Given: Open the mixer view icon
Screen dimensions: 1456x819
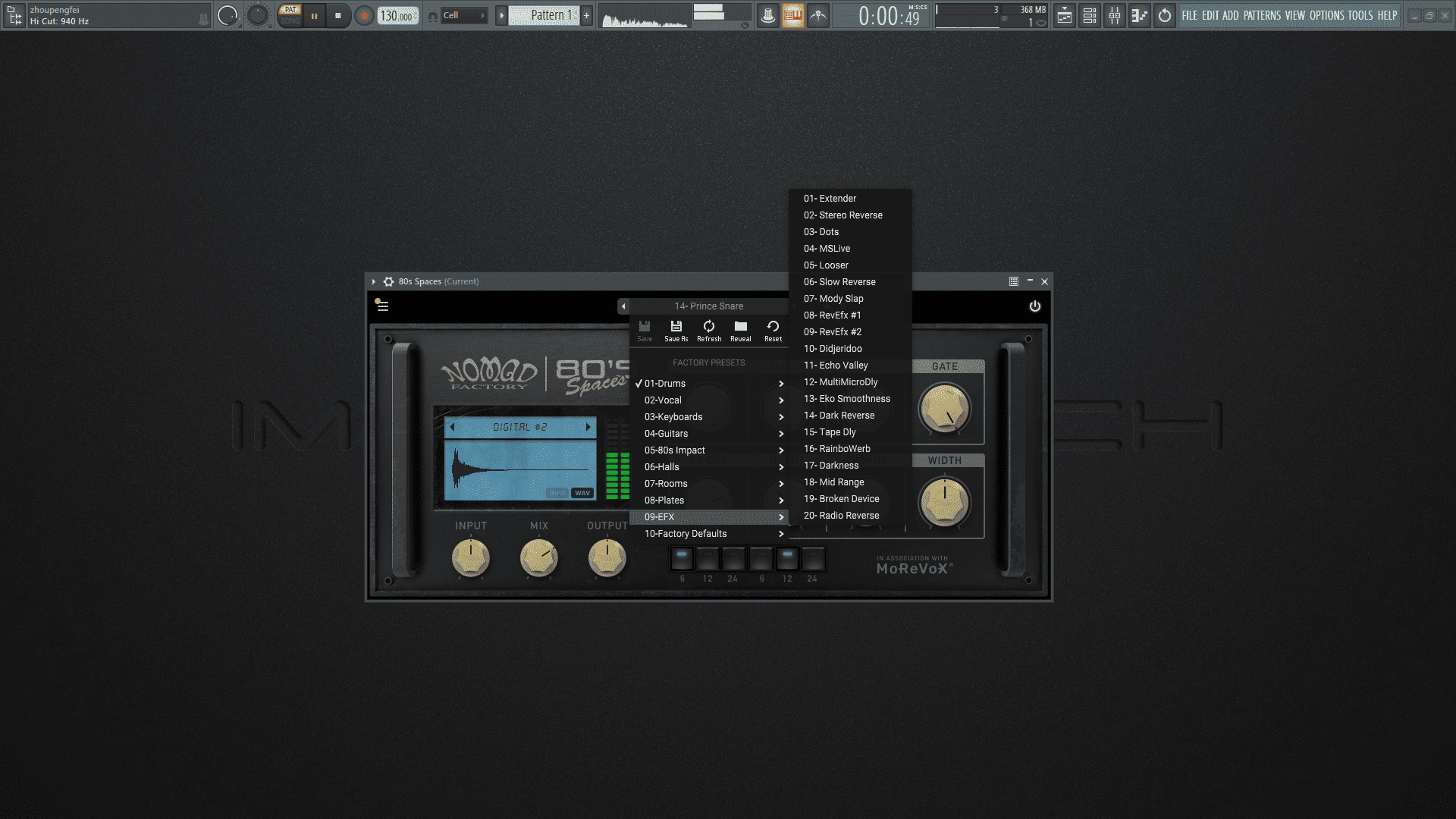Looking at the screenshot, I should pyautogui.click(x=1115, y=15).
